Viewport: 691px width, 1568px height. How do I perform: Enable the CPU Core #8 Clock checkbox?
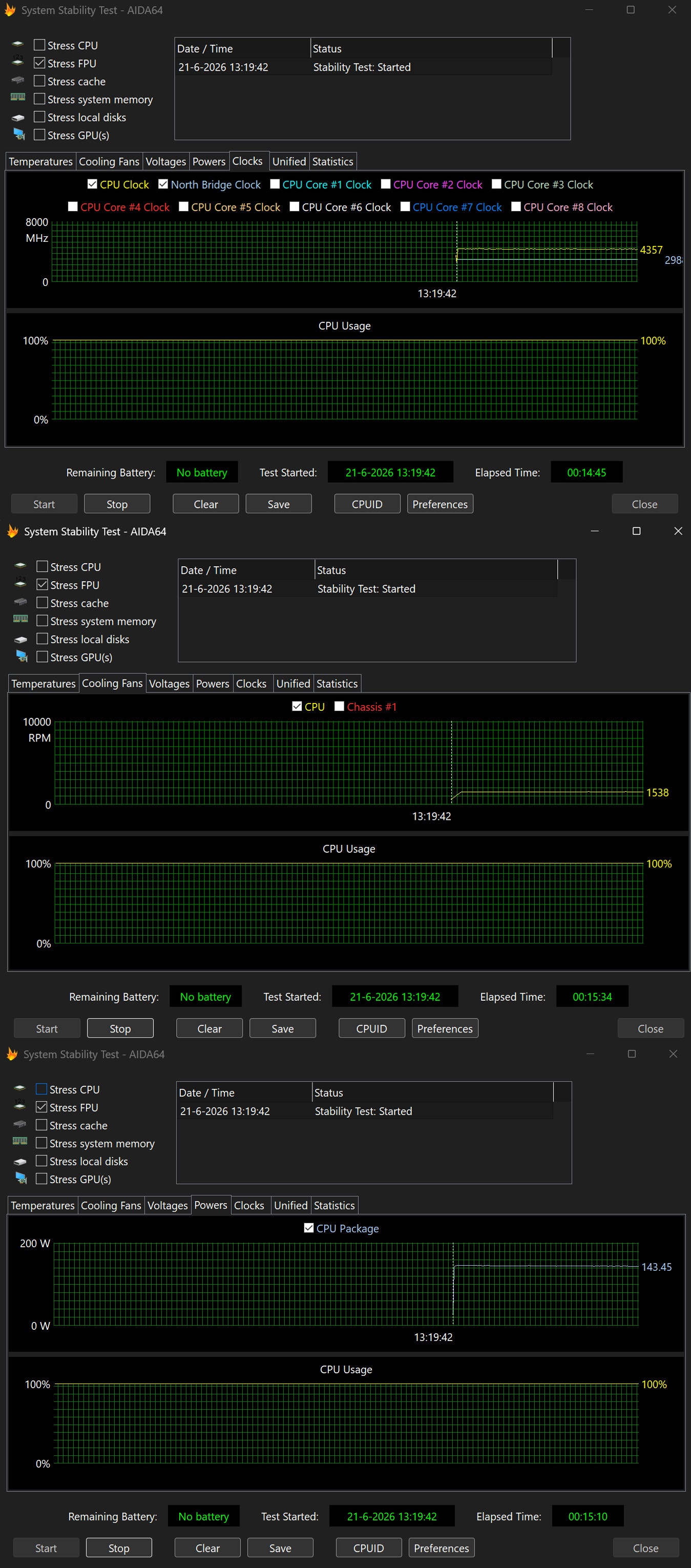[516, 207]
